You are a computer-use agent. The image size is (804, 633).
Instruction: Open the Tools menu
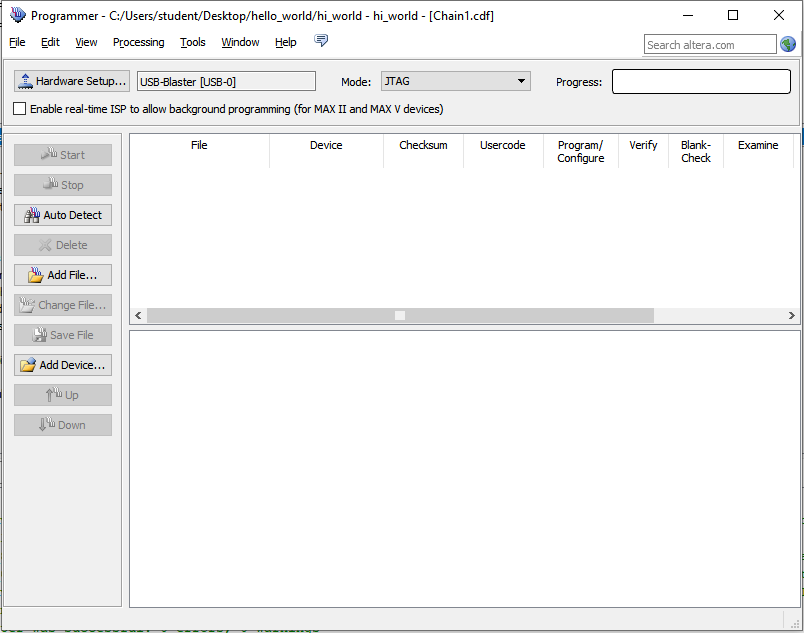tap(193, 42)
